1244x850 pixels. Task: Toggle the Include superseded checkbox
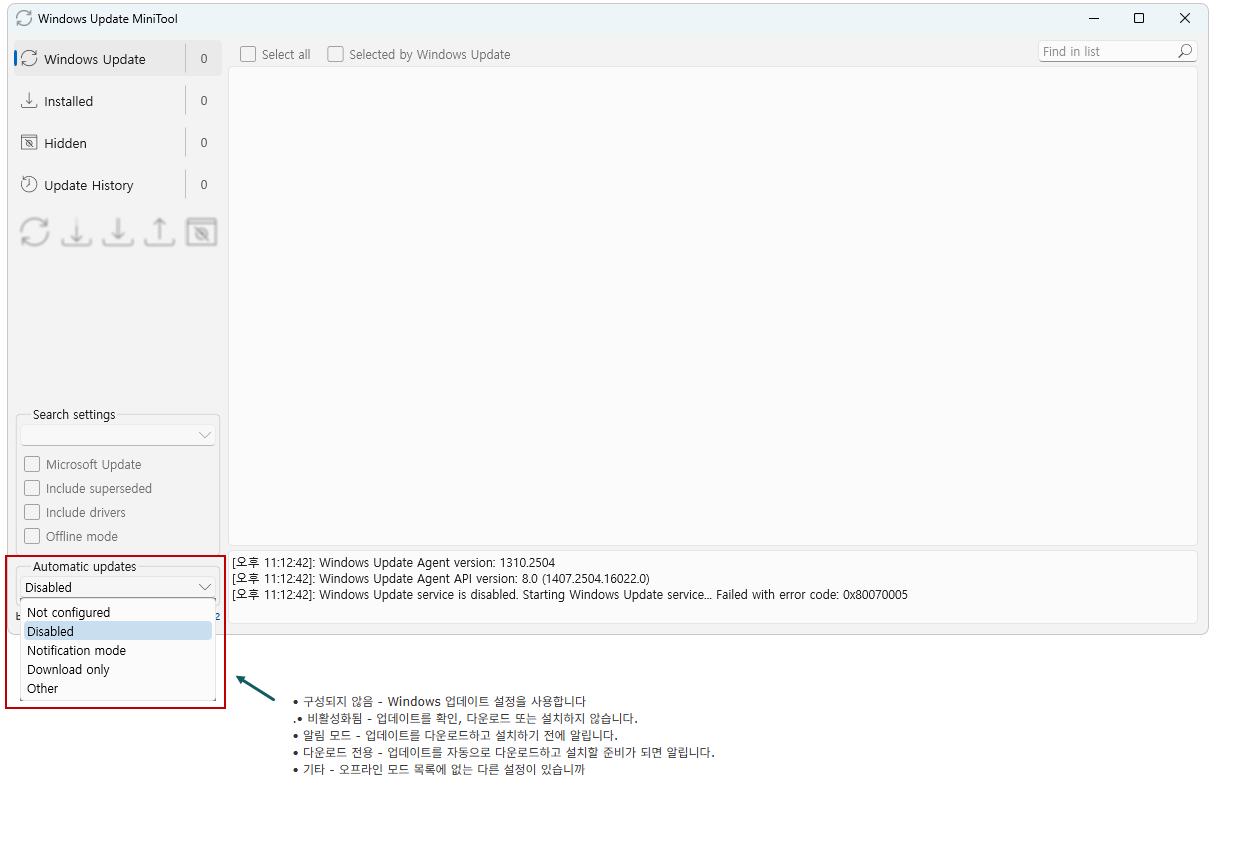pos(32,488)
